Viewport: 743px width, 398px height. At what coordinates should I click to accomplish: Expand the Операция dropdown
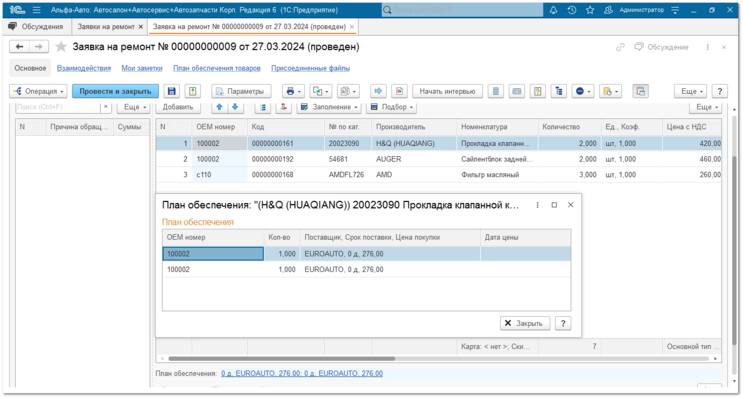[38, 91]
